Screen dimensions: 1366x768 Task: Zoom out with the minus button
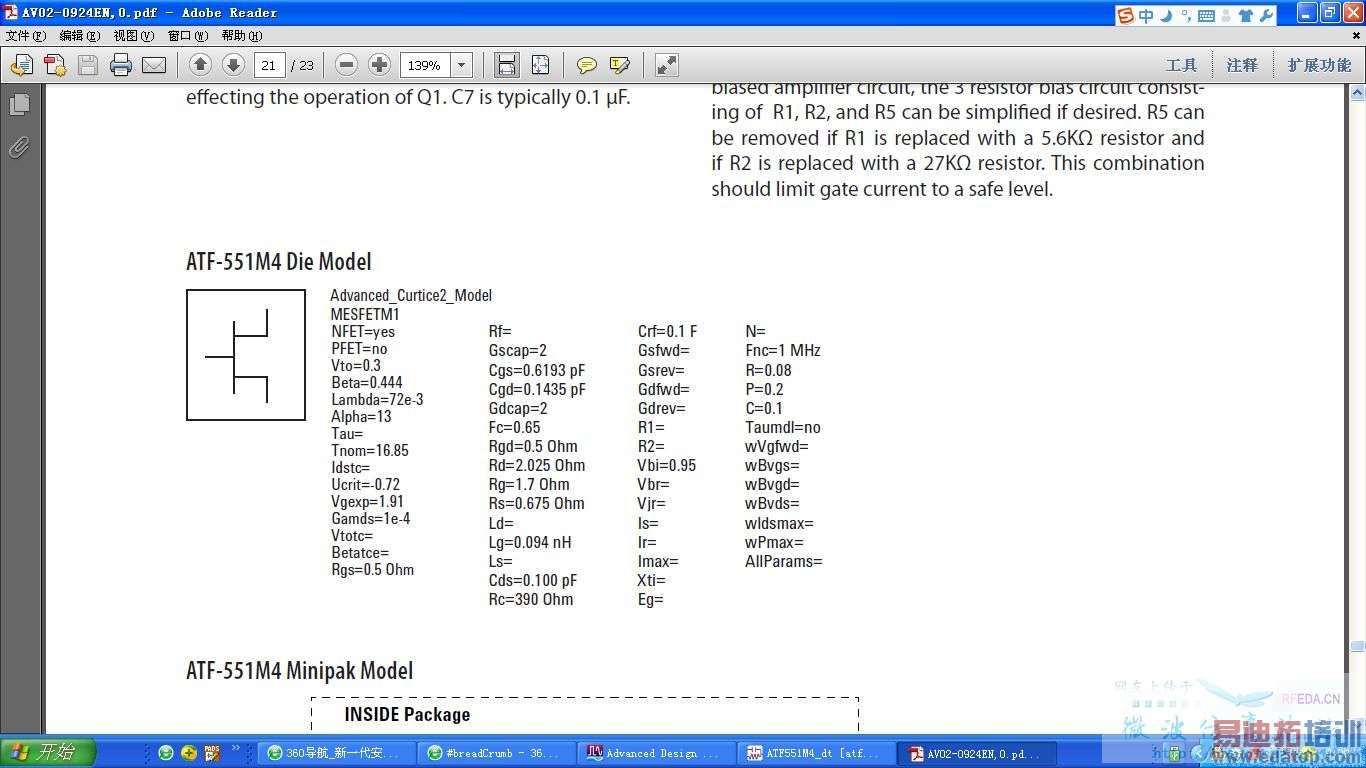click(x=346, y=65)
